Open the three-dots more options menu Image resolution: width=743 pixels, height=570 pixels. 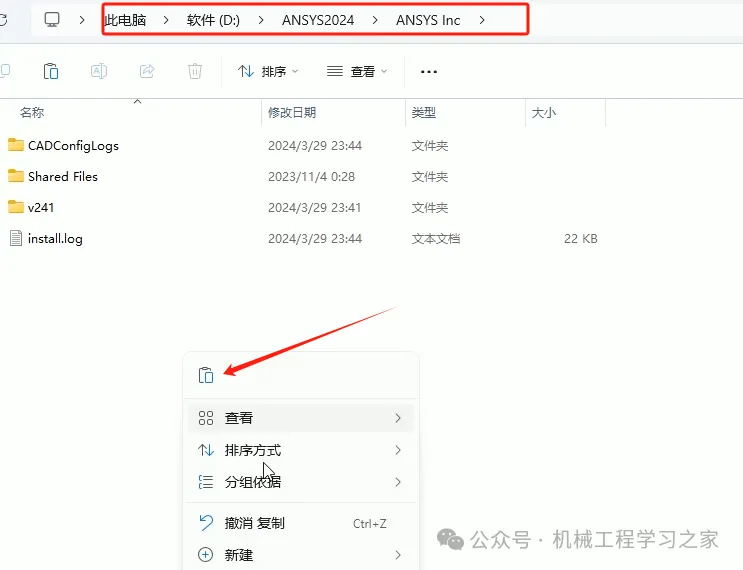coord(429,72)
